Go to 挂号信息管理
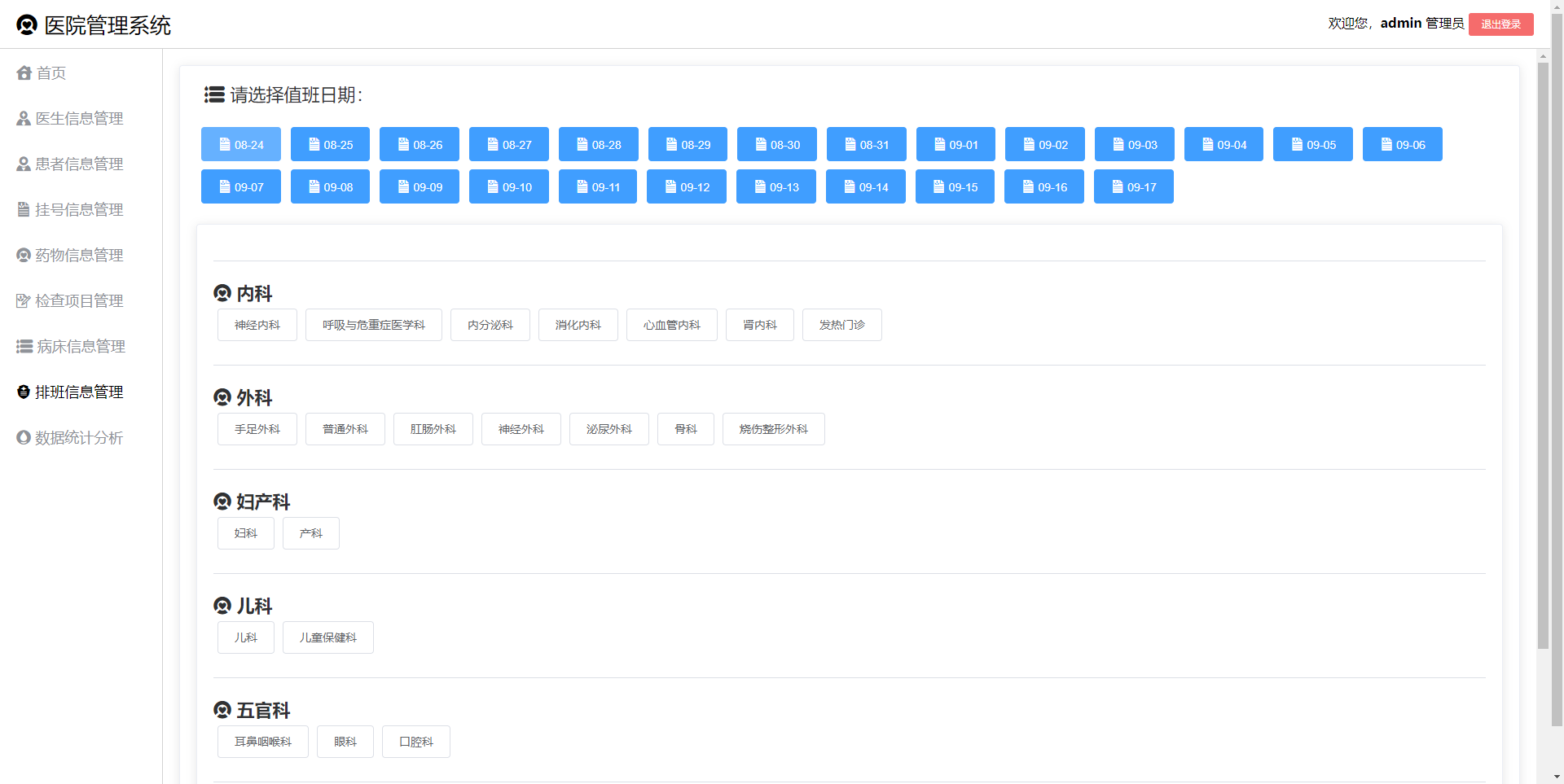Screen dimensions: 1564x784 81,210
